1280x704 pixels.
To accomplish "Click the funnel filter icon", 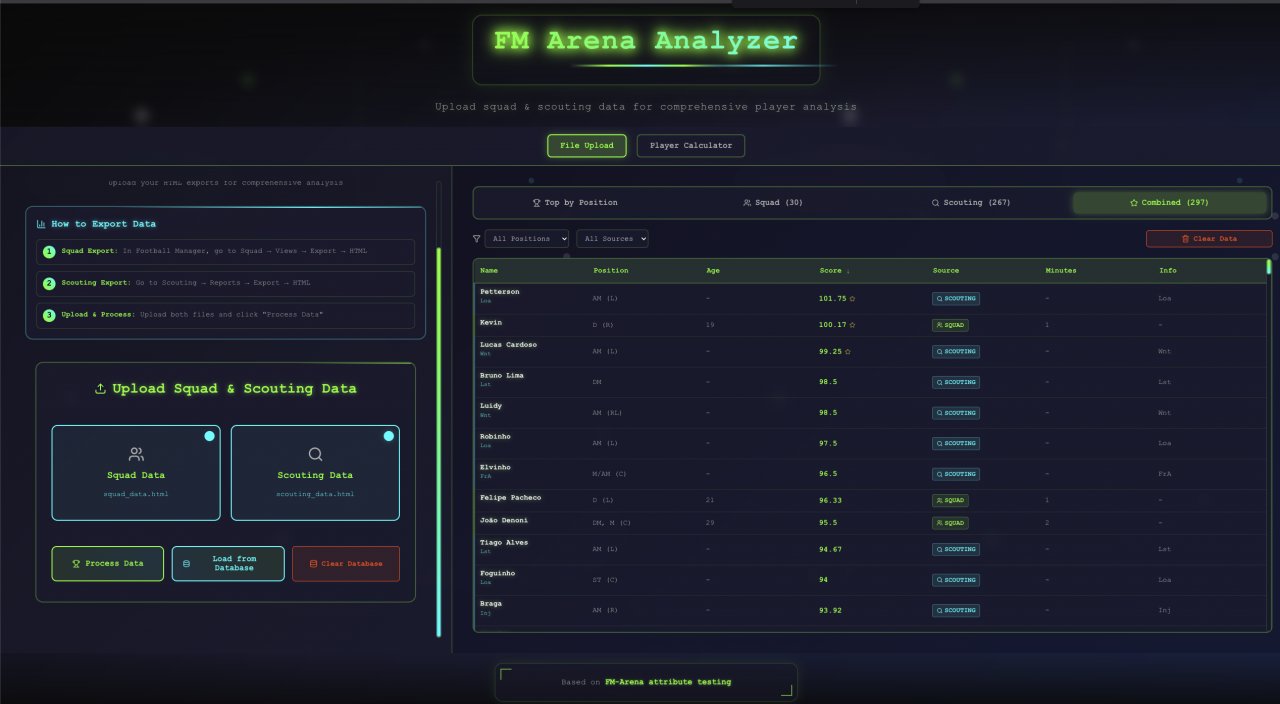I will click(476, 239).
